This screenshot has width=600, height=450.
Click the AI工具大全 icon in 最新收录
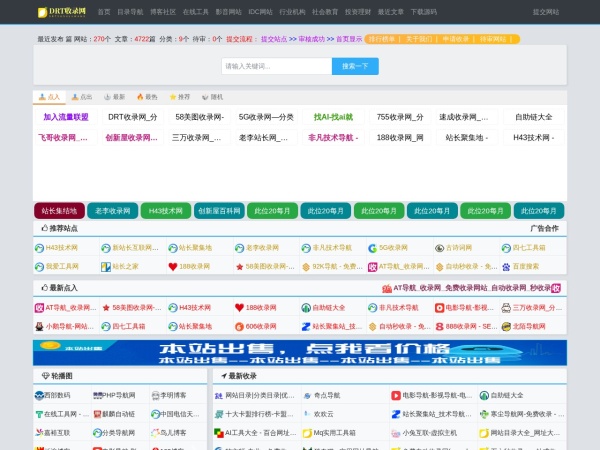tap(219, 433)
